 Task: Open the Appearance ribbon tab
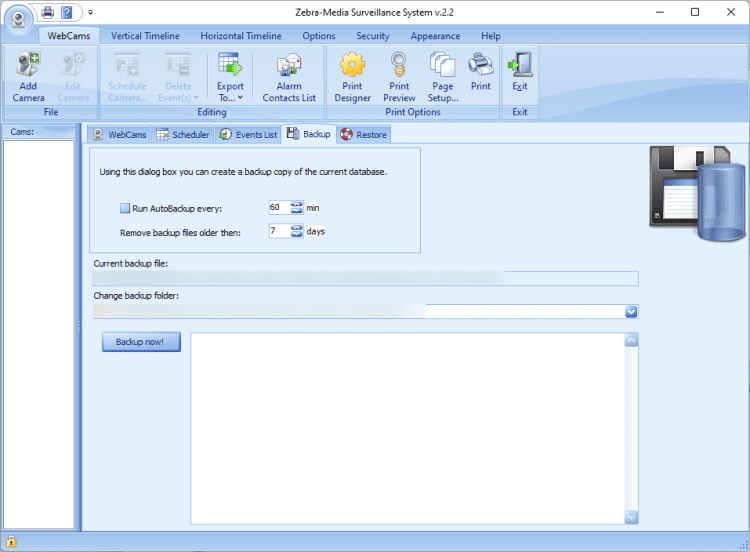[435, 36]
